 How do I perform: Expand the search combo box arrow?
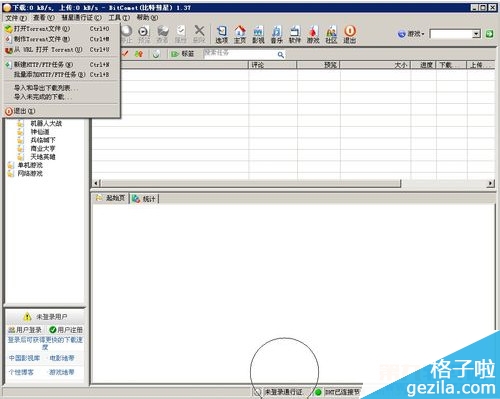(477, 34)
